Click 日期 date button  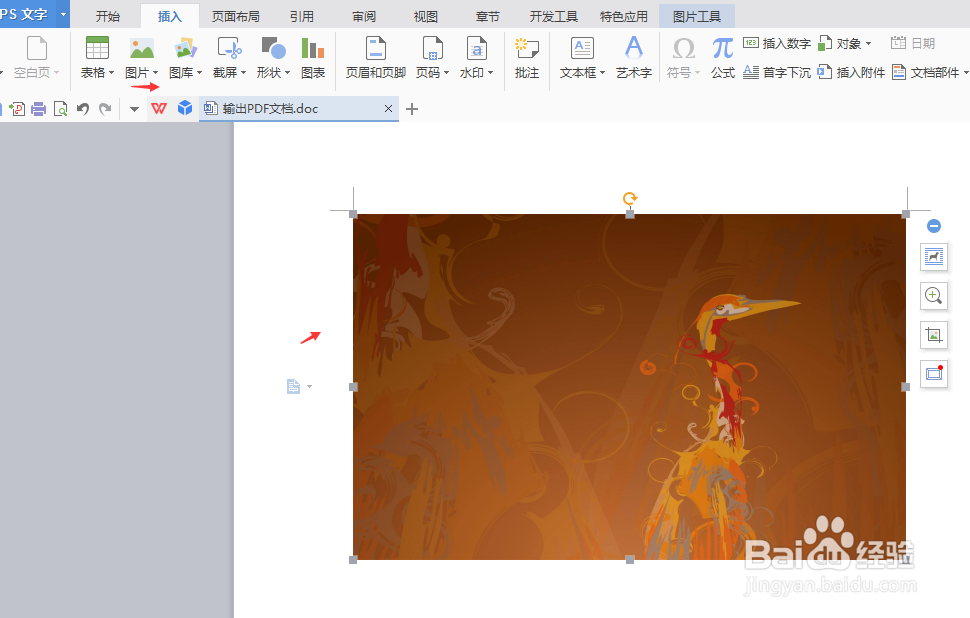click(913, 43)
